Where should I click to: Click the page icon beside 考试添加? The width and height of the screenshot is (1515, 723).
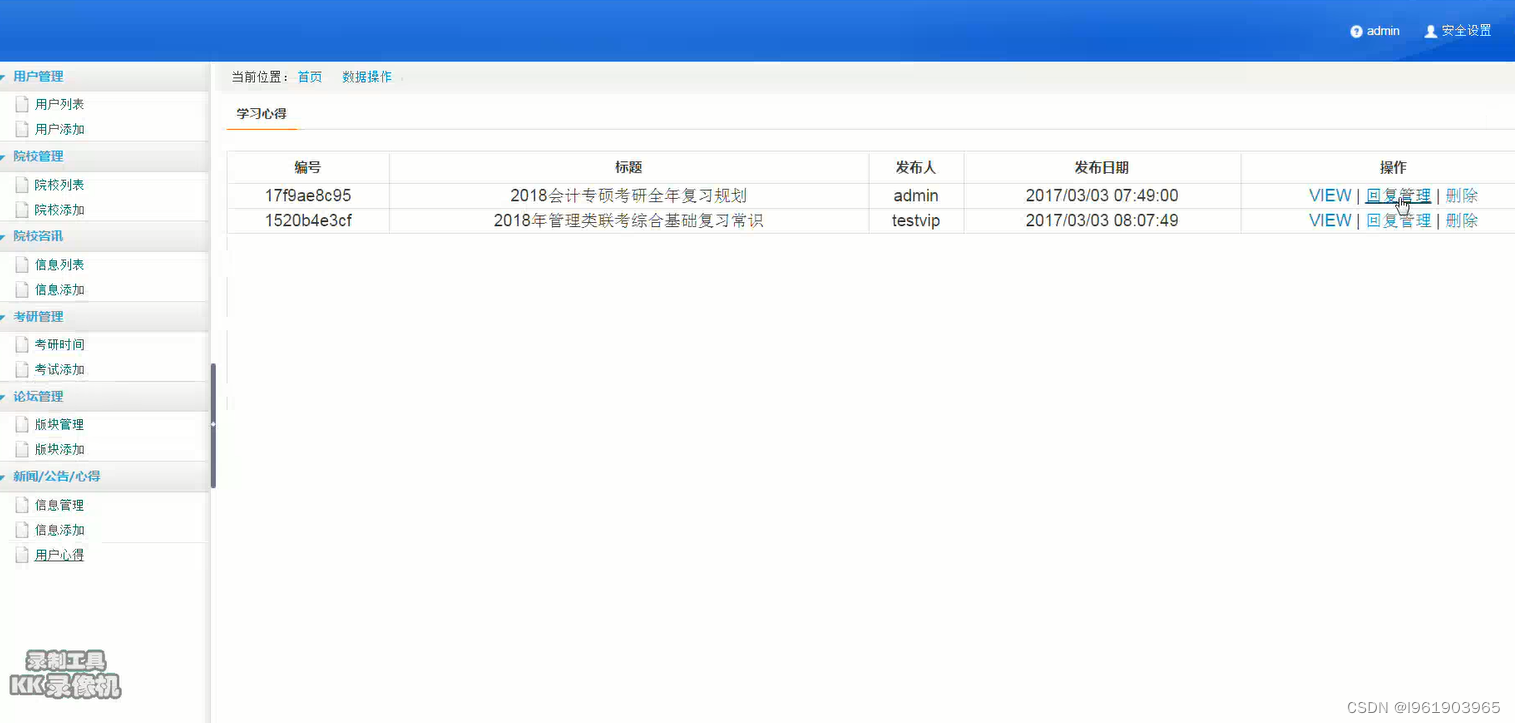coord(22,369)
